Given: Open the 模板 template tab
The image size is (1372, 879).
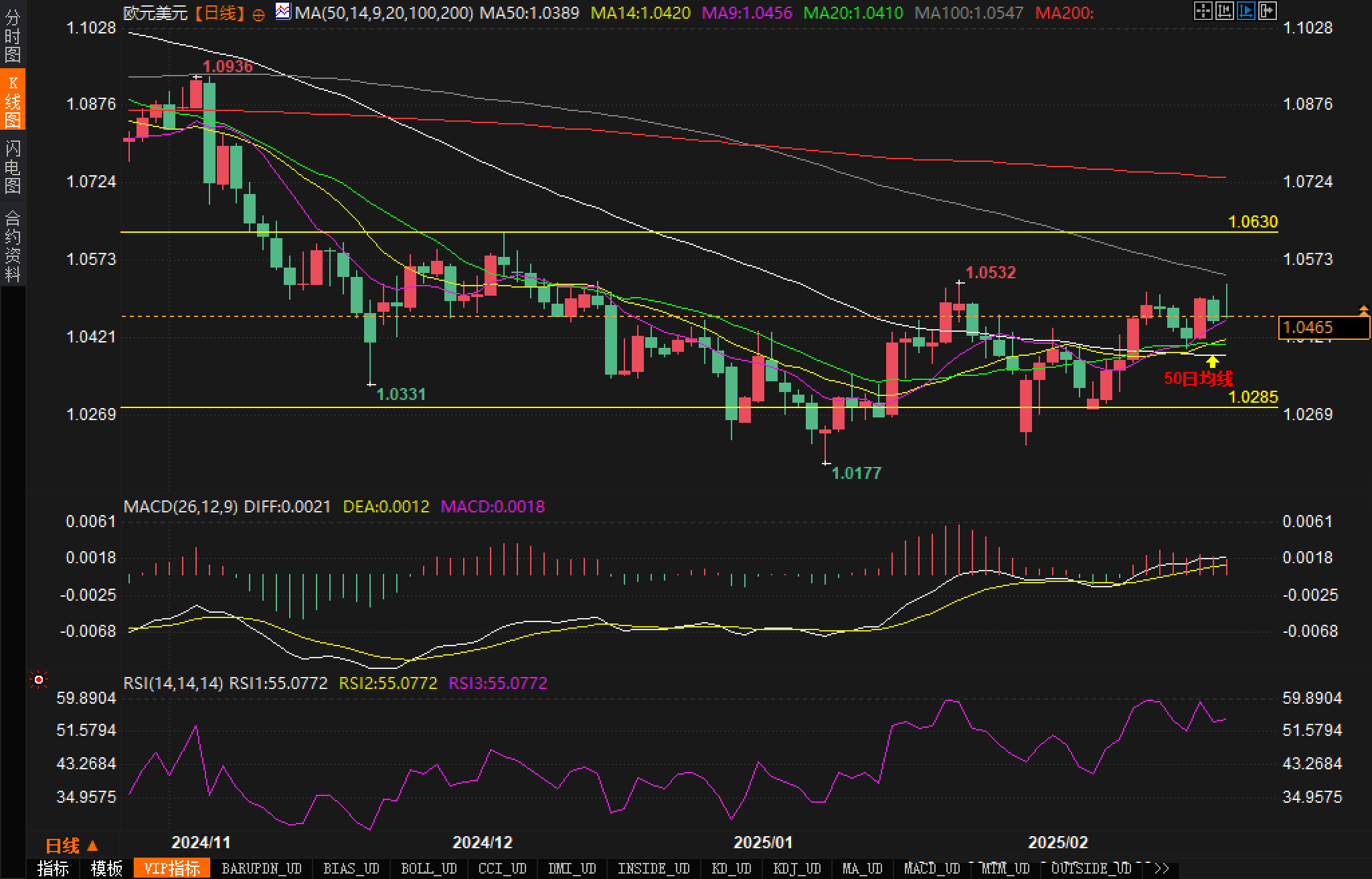Looking at the screenshot, I should point(106,868).
